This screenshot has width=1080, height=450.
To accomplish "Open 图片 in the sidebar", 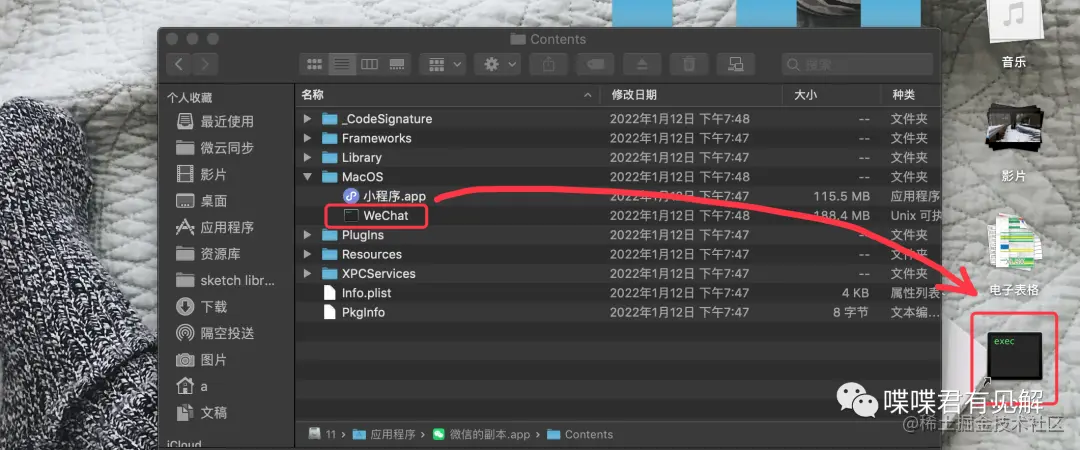I will 202,360.
